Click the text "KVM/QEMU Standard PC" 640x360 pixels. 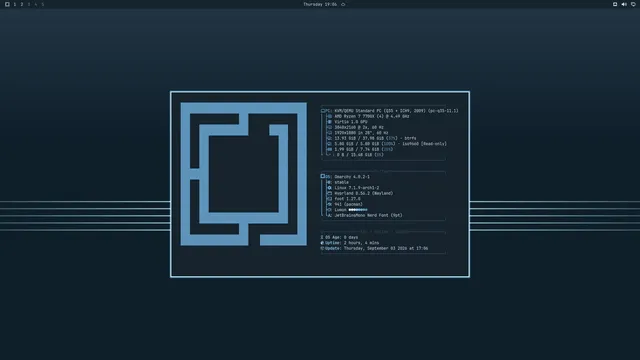359,111
